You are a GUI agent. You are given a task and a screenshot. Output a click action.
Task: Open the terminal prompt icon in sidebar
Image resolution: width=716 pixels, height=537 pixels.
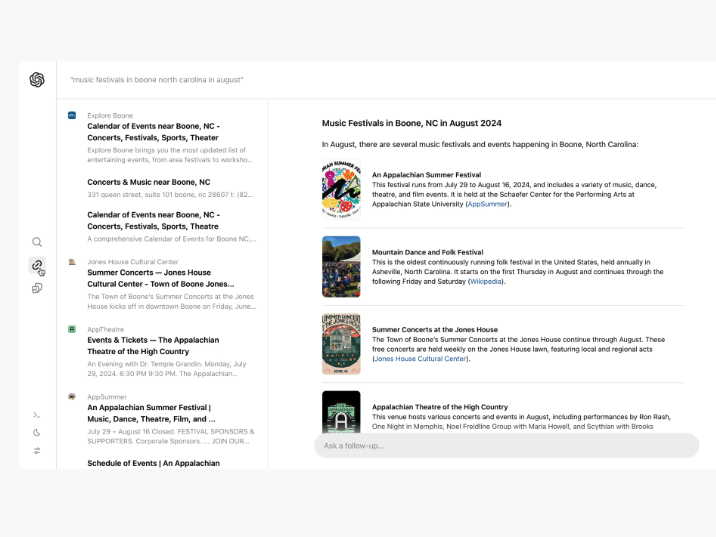[37, 415]
